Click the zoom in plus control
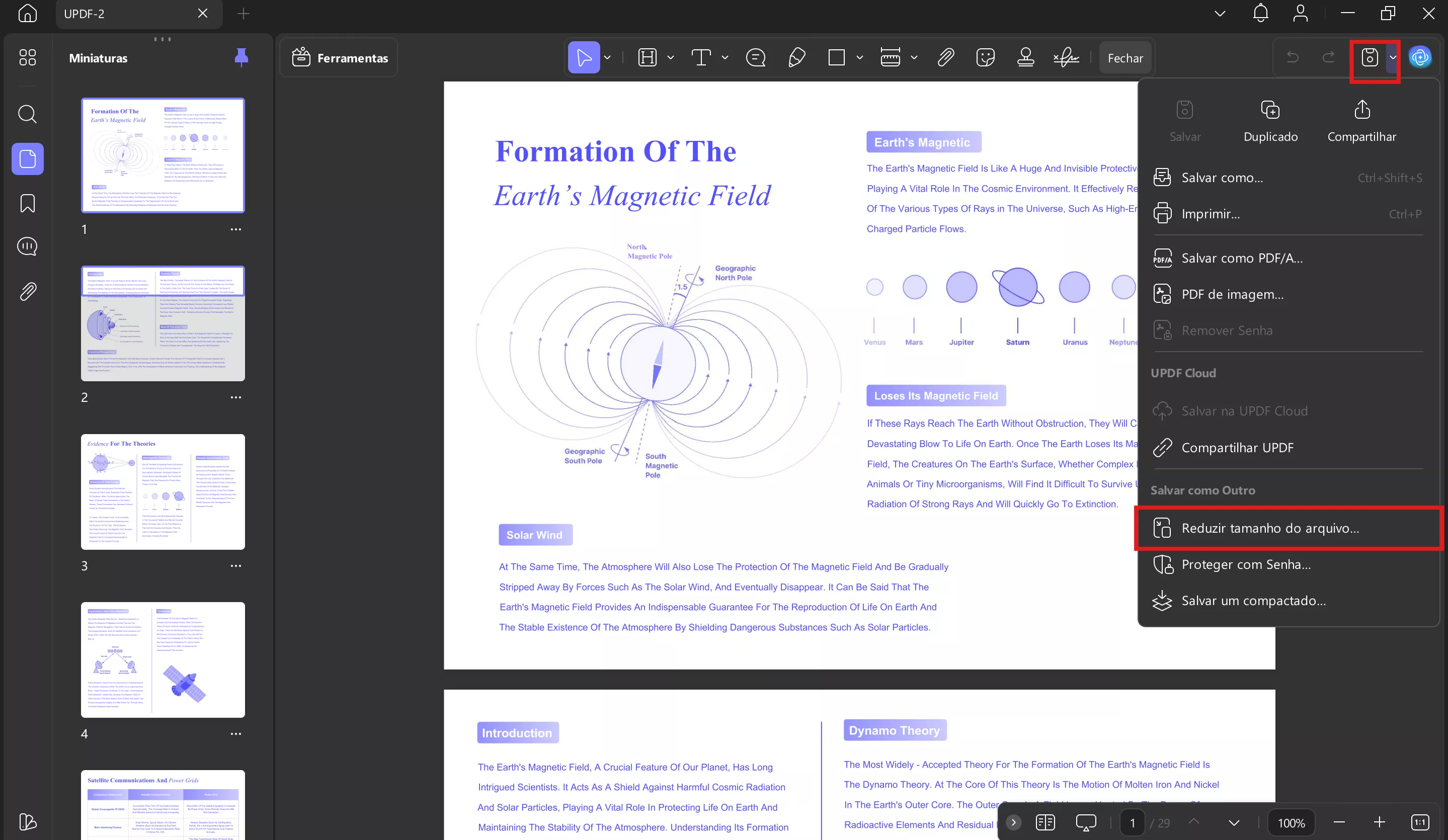The width and height of the screenshot is (1448, 840). pyautogui.click(x=1379, y=822)
